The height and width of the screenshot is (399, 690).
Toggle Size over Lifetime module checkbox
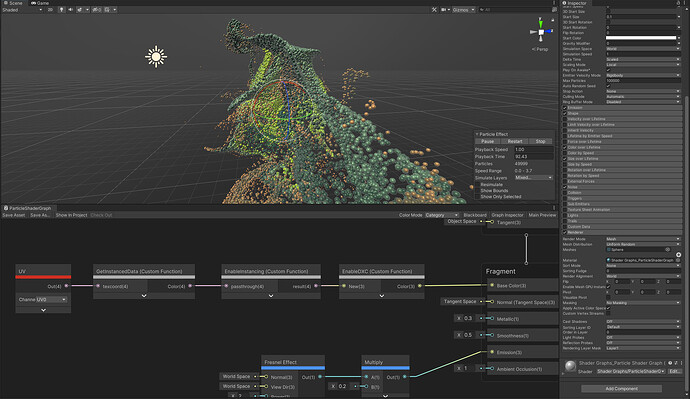point(565,159)
